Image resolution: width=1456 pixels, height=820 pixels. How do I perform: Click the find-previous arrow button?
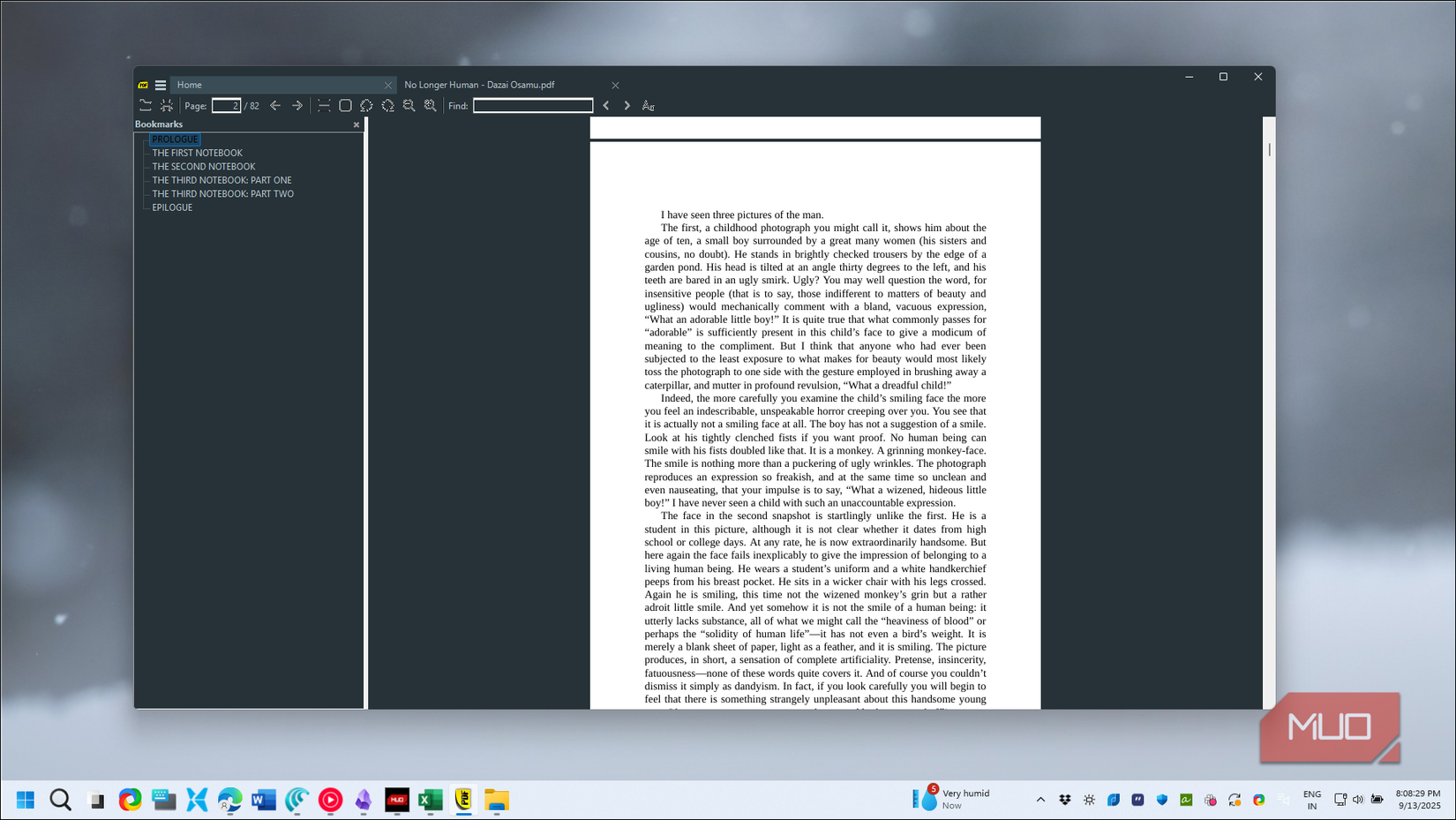[x=605, y=105]
